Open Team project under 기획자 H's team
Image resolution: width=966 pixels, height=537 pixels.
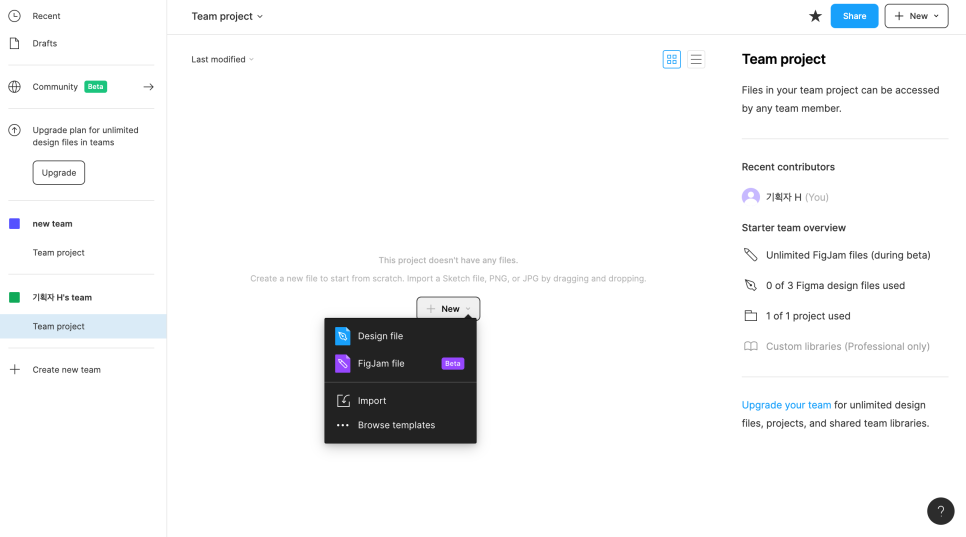[x=83, y=326]
